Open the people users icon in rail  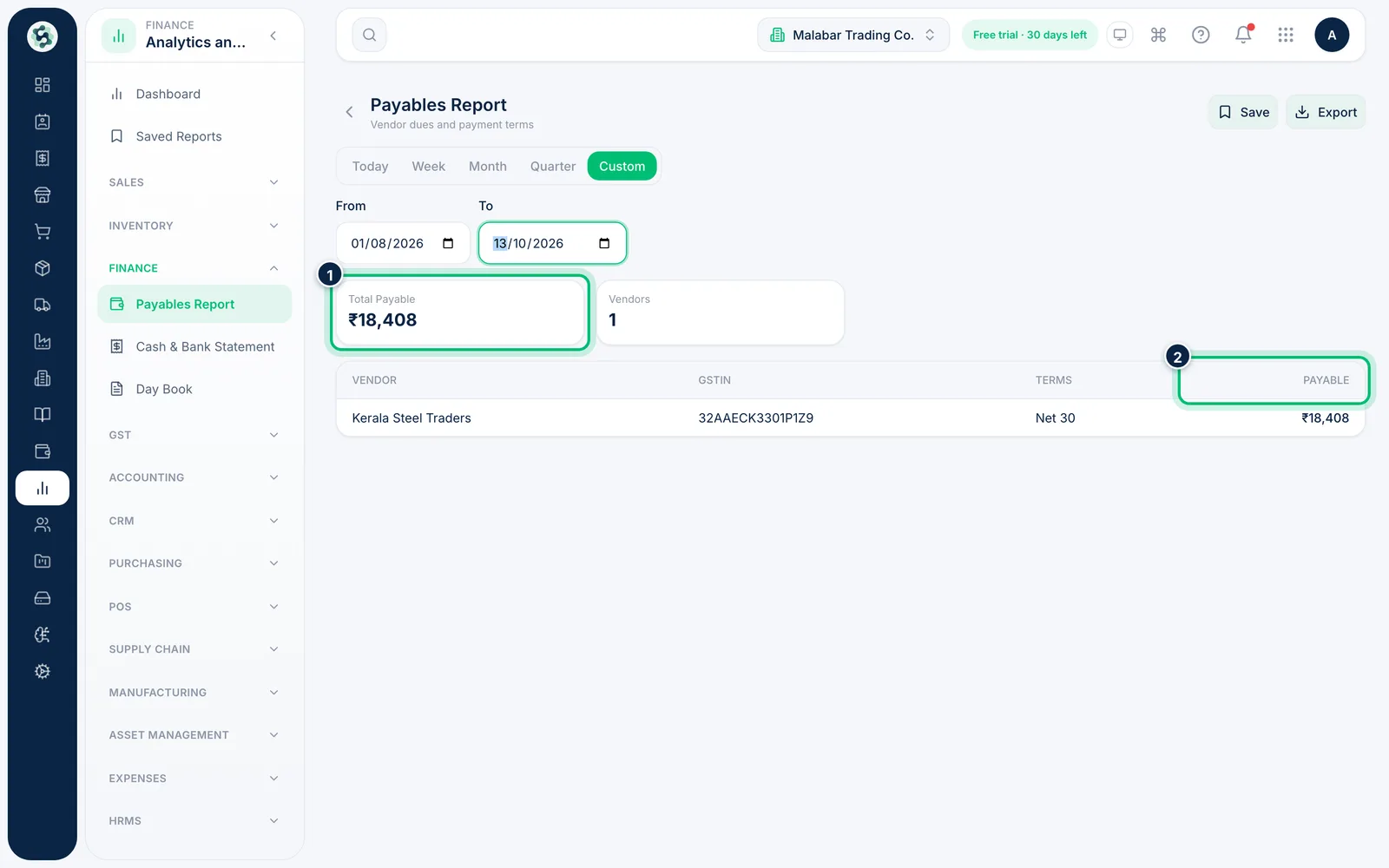(x=42, y=524)
